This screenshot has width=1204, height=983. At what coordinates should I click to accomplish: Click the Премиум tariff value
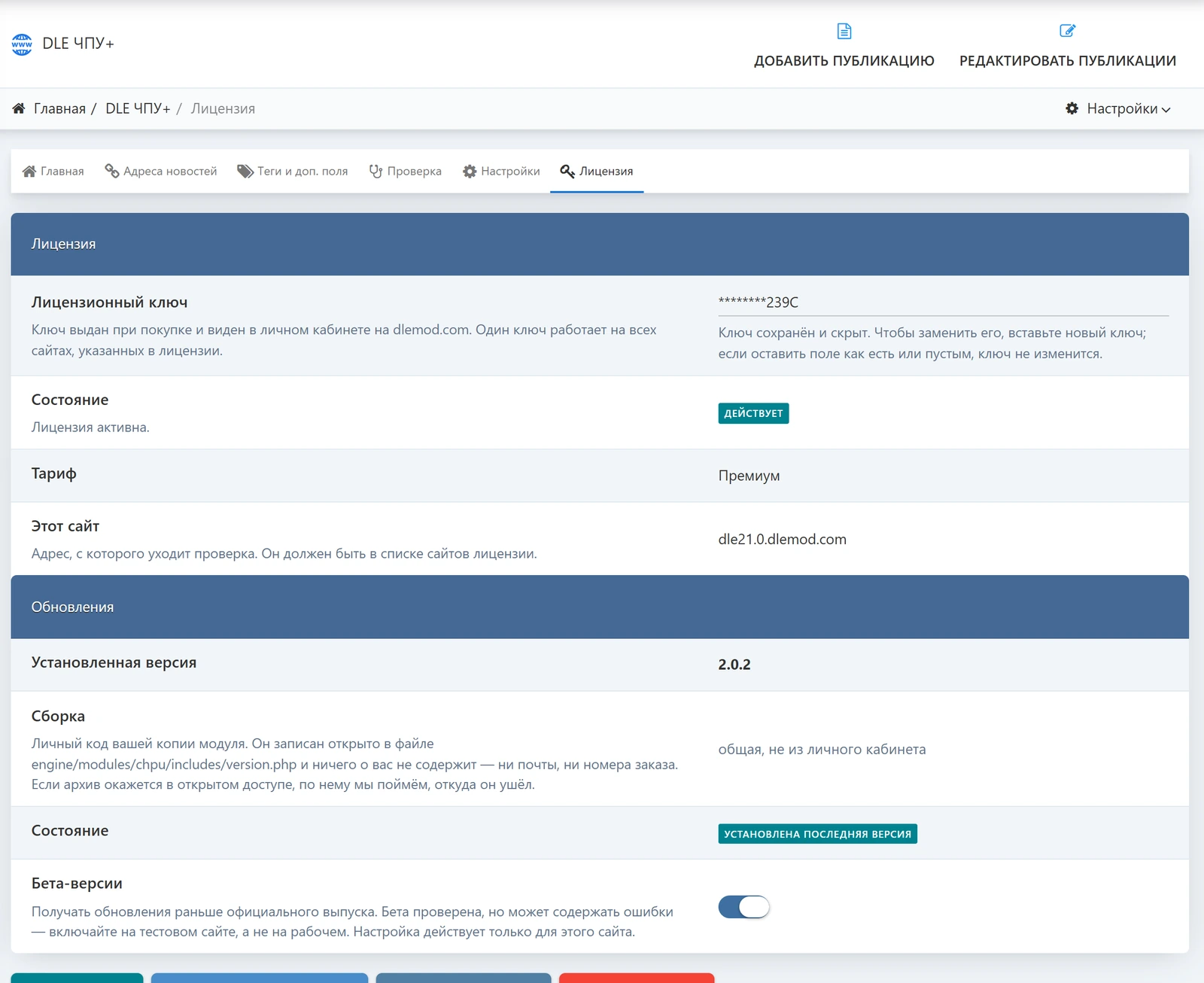[x=749, y=476]
